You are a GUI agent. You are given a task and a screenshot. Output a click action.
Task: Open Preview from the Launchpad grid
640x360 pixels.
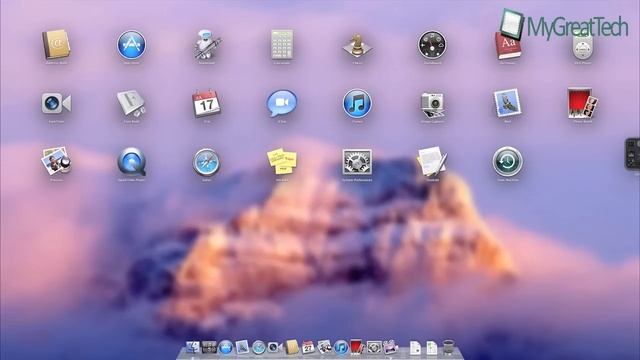(56, 162)
